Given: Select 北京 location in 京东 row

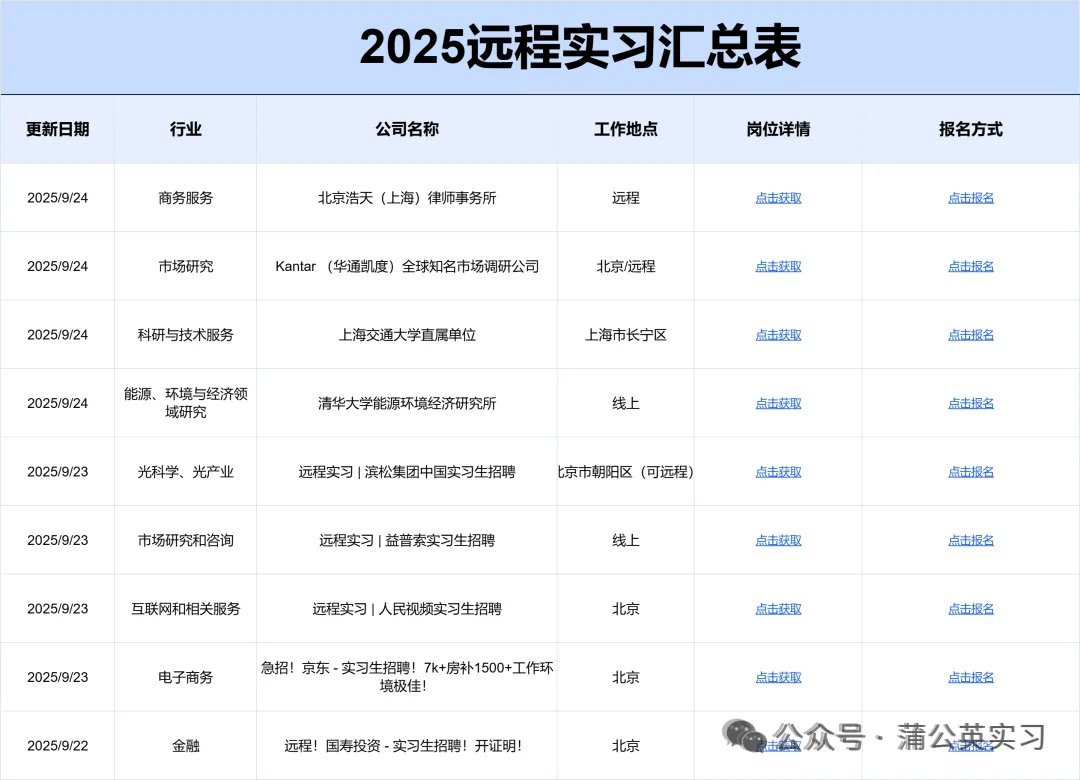Looking at the screenshot, I should [626, 677].
